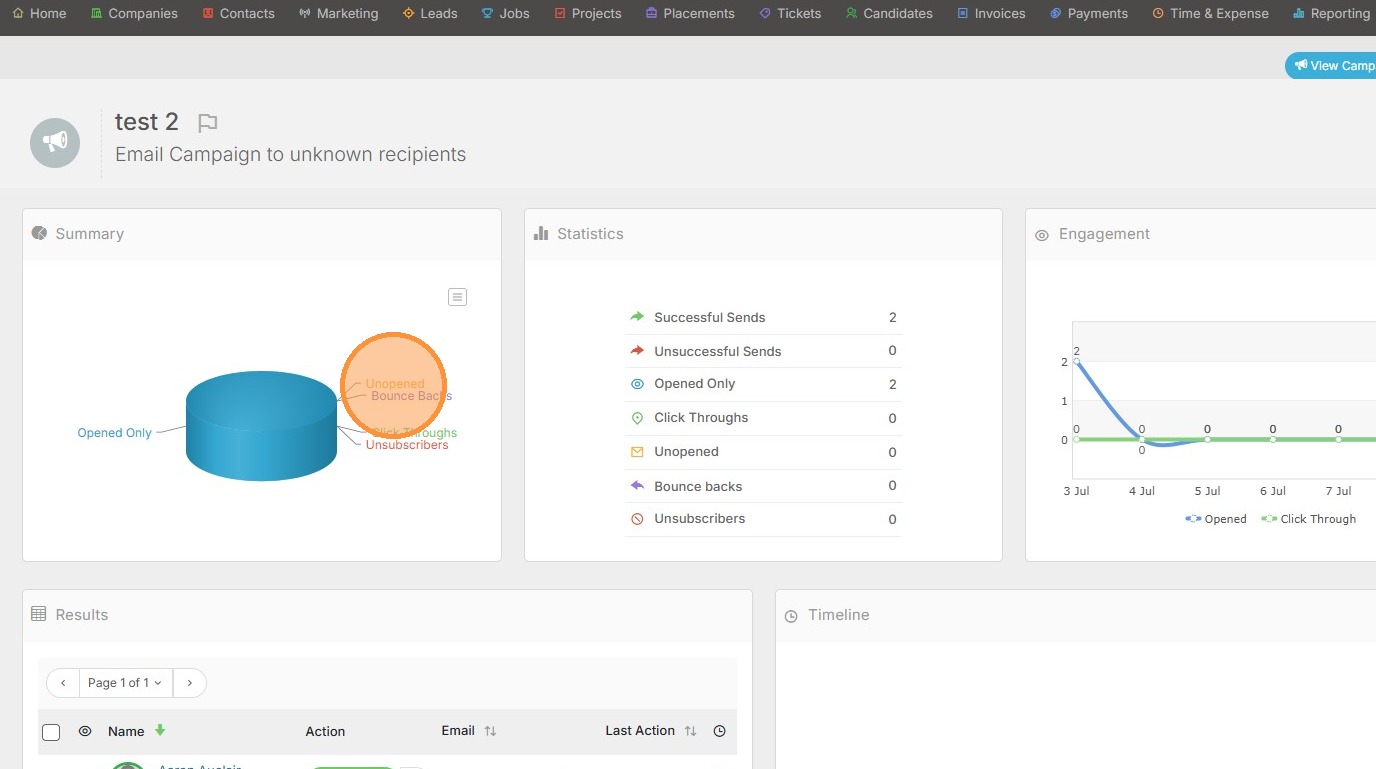Click the Time & Expense clock icon
The width and height of the screenshot is (1376, 769).
[x=1158, y=13]
